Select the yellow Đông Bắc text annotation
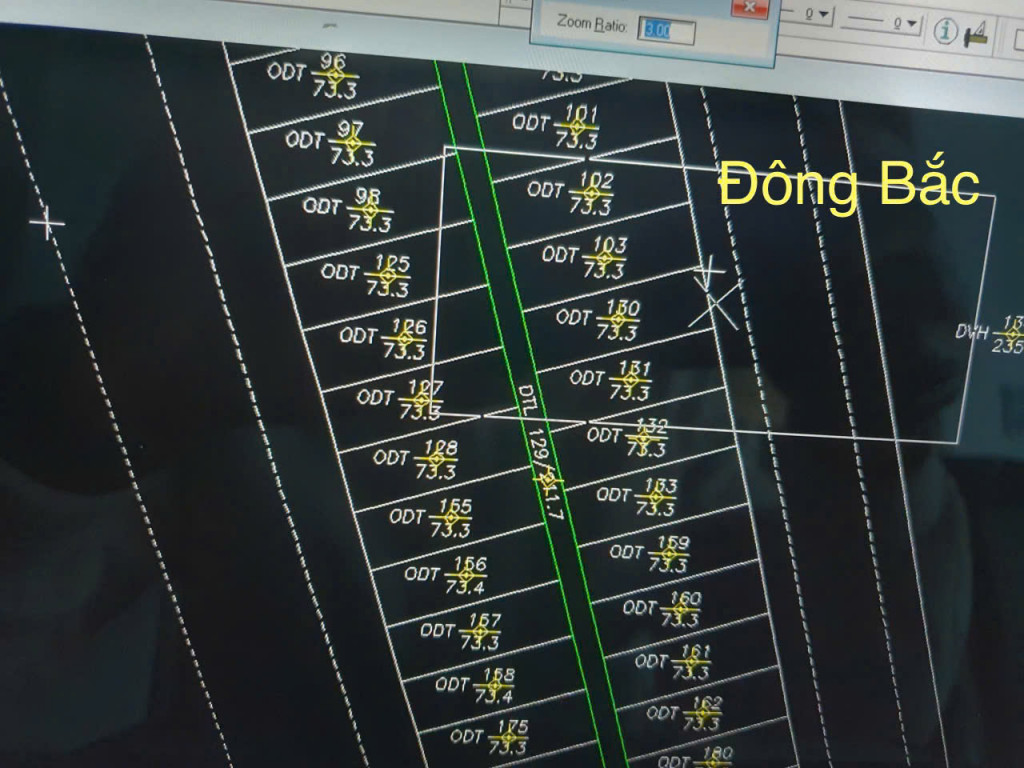1024x768 pixels. point(848,186)
